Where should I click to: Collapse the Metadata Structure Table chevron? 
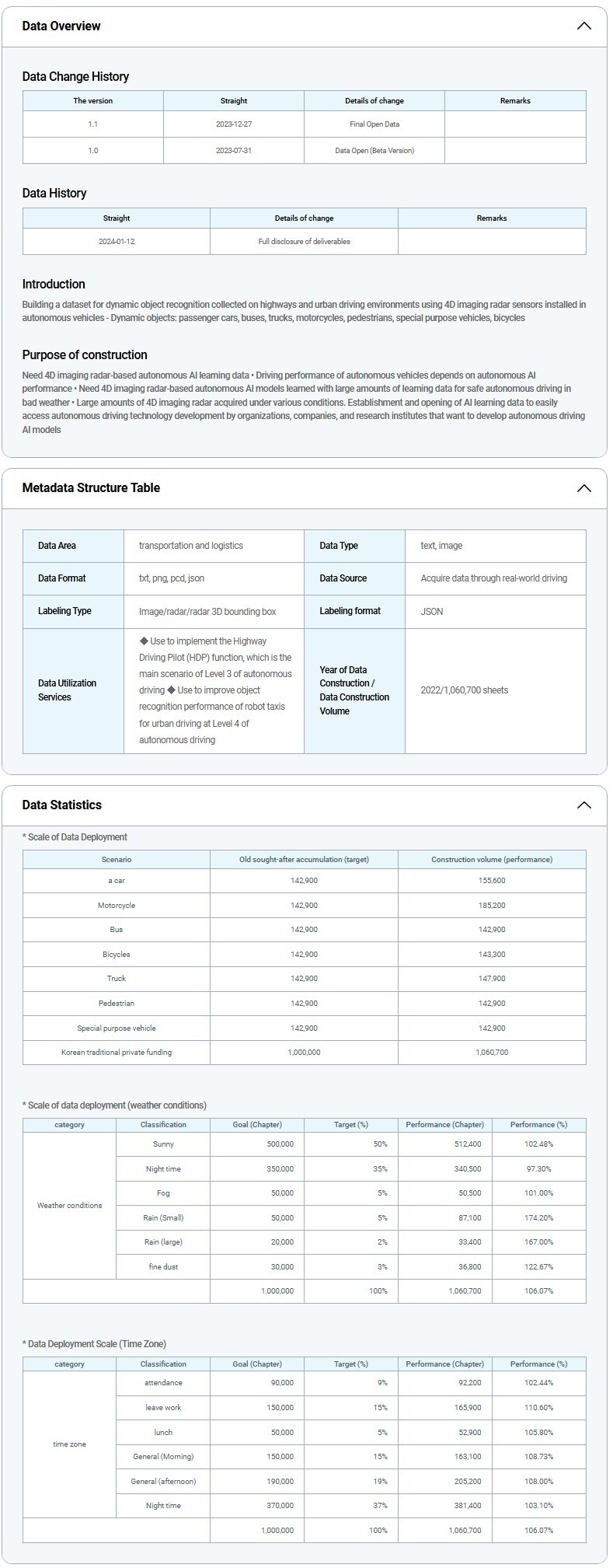coord(583,488)
